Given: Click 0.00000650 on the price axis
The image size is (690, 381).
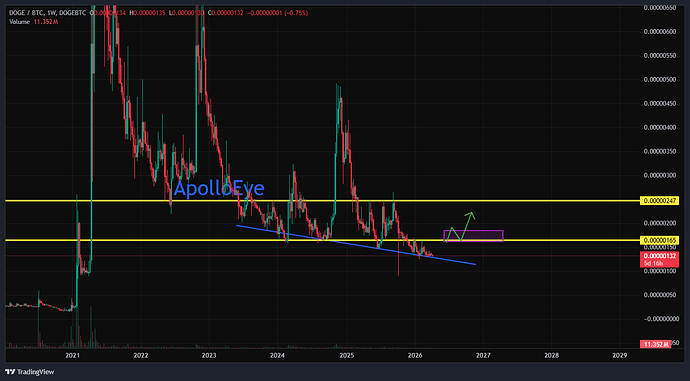Looking at the screenshot, I should [x=660, y=8].
